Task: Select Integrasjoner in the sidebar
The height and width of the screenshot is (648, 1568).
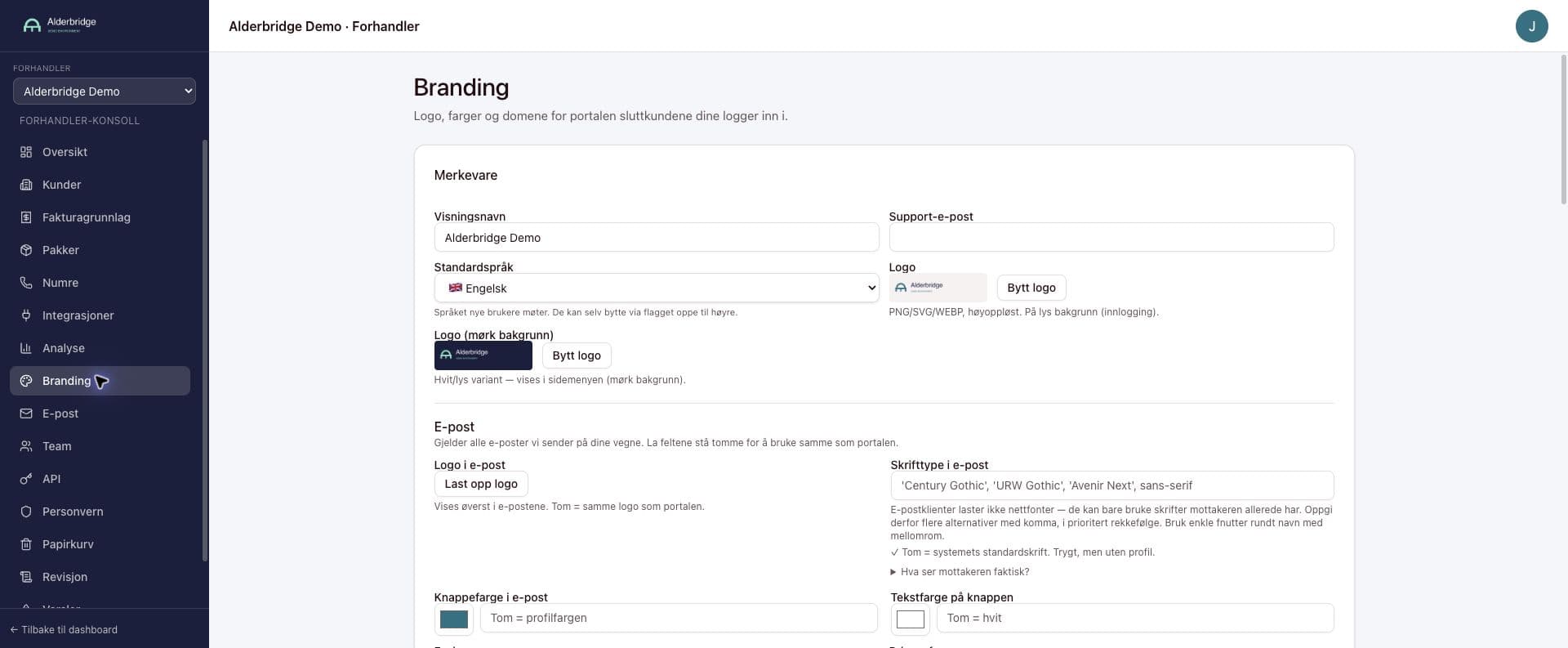Action: coord(100,315)
